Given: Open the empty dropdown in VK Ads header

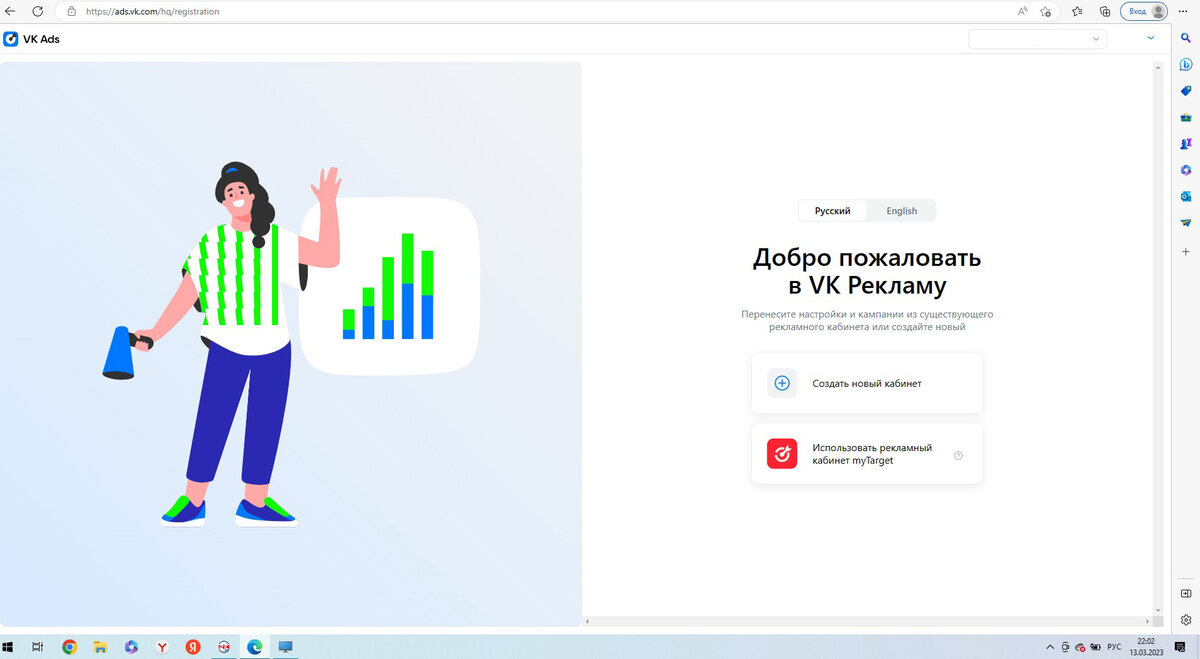Looking at the screenshot, I should tap(1037, 39).
